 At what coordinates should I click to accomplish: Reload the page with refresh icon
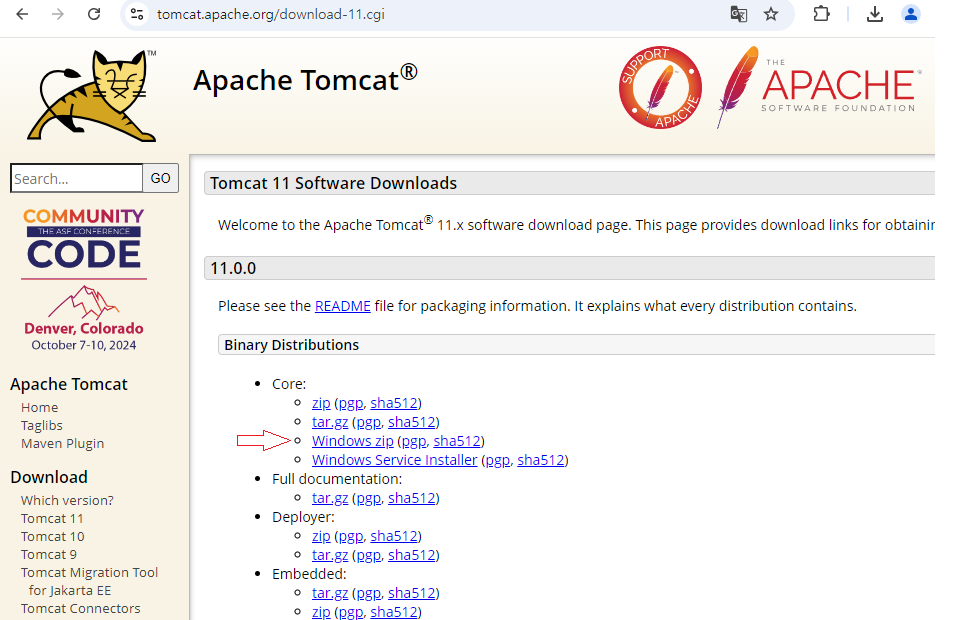pos(94,14)
